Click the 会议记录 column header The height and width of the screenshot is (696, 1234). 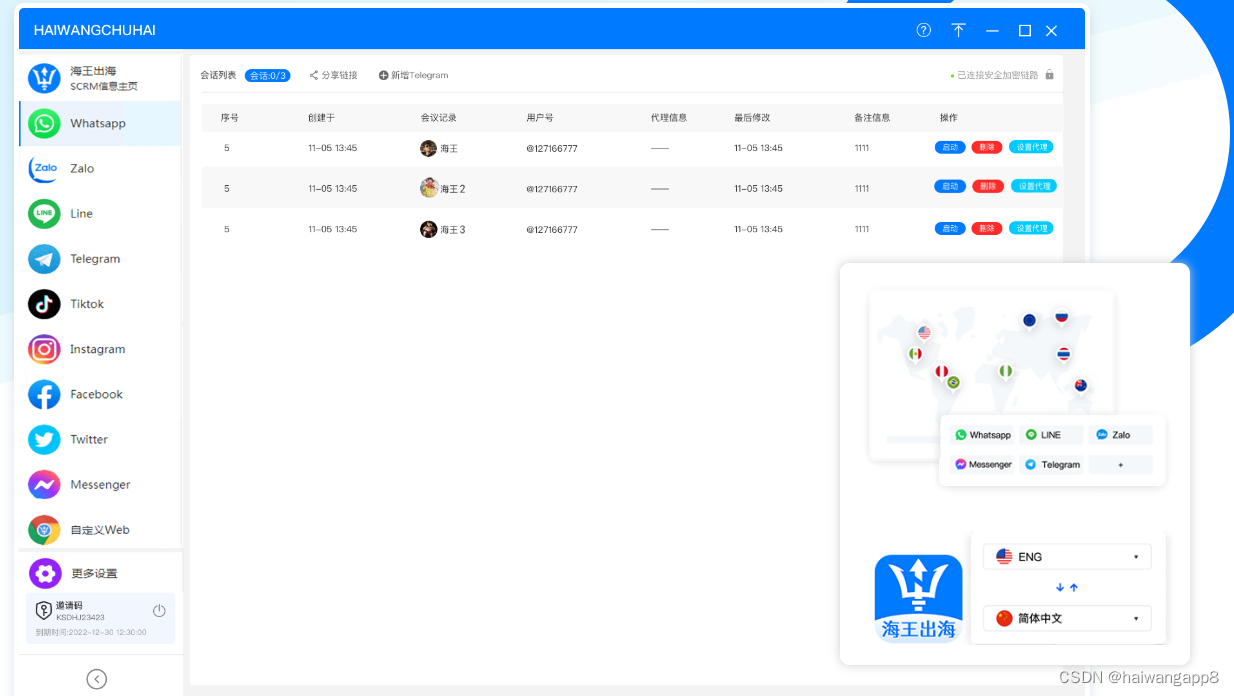click(x=439, y=117)
